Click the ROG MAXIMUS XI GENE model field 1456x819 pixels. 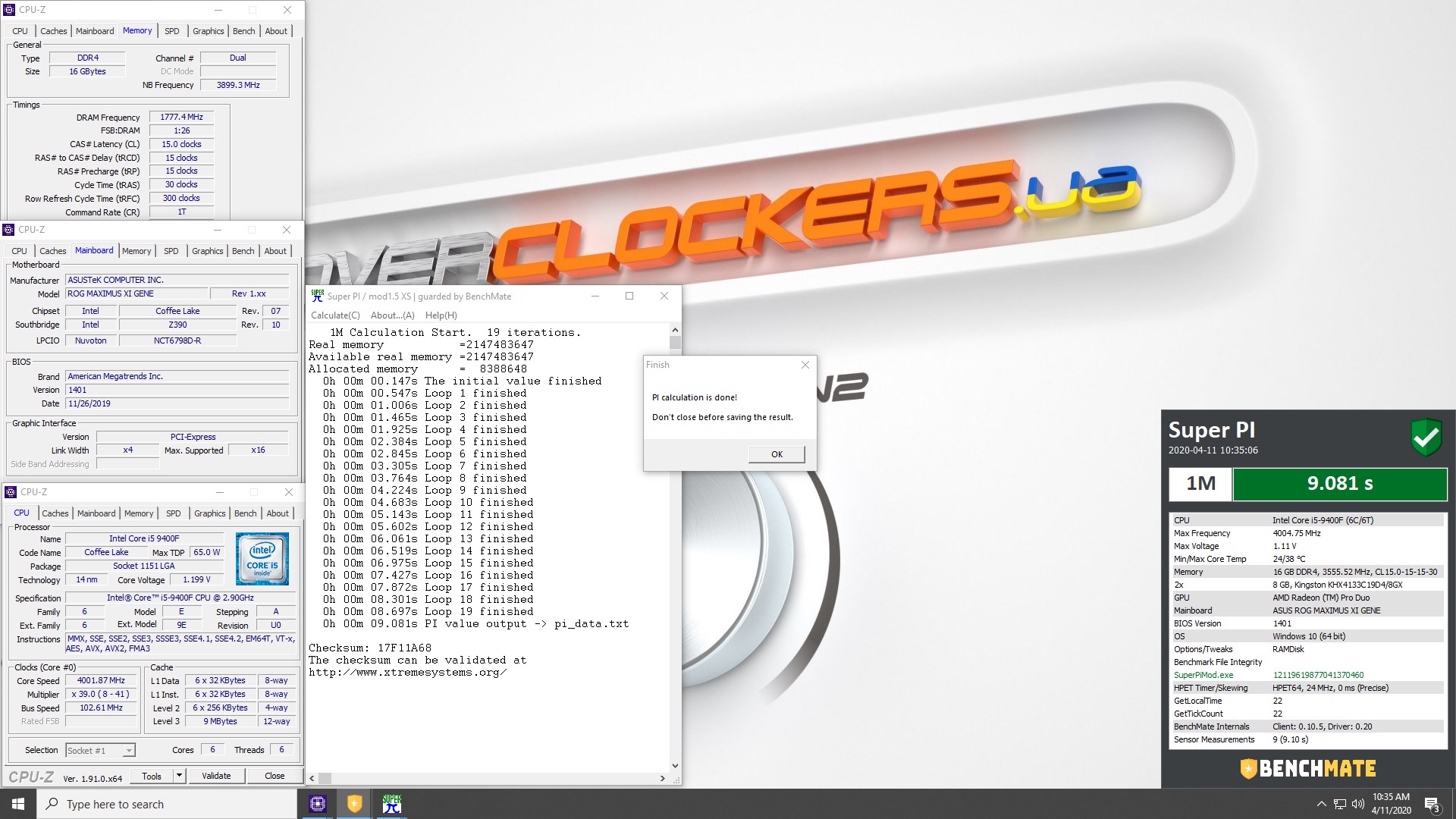(136, 293)
